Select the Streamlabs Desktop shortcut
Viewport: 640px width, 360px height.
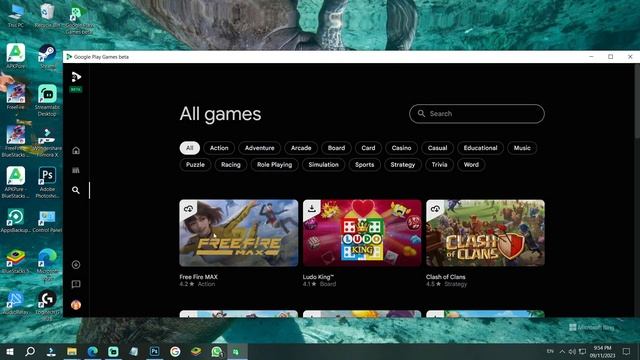click(x=47, y=100)
